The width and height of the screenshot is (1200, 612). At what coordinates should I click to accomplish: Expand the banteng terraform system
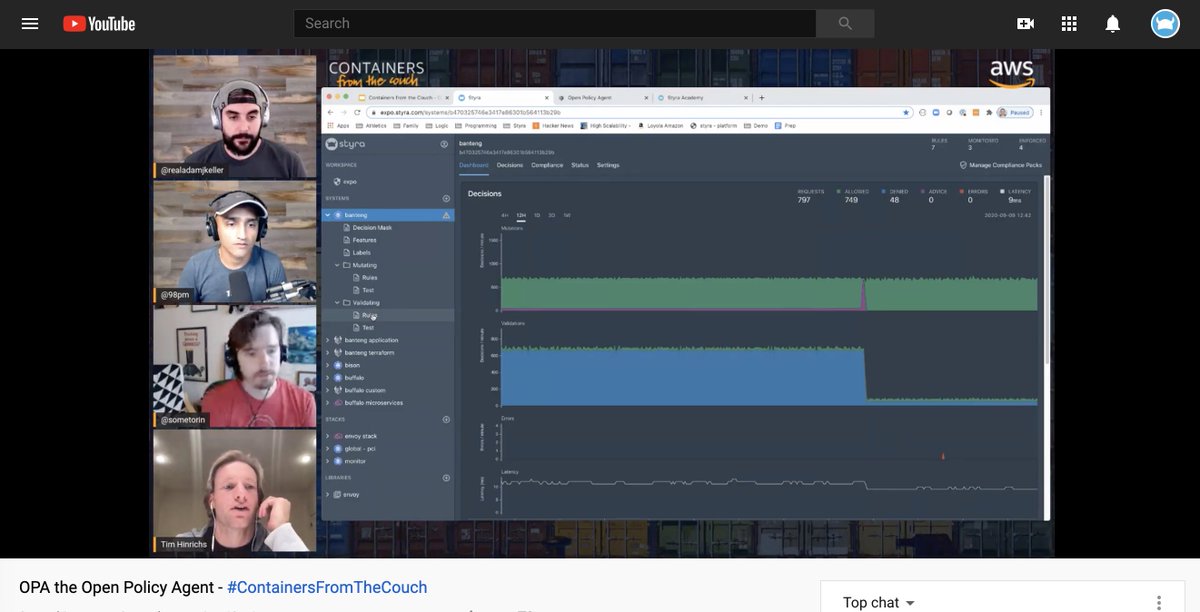click(328, 353)
